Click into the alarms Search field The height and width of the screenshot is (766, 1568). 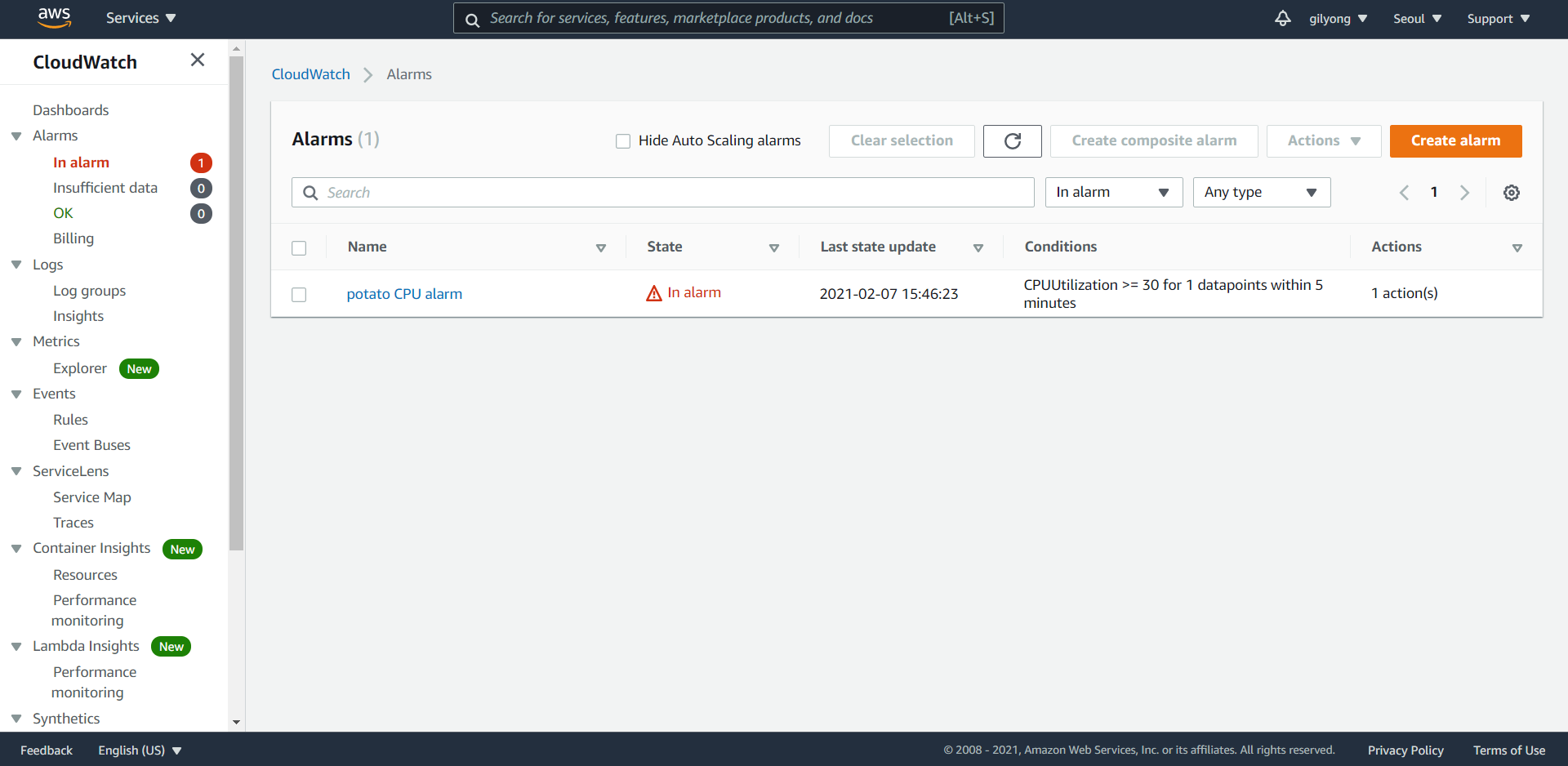click(663, 193)
